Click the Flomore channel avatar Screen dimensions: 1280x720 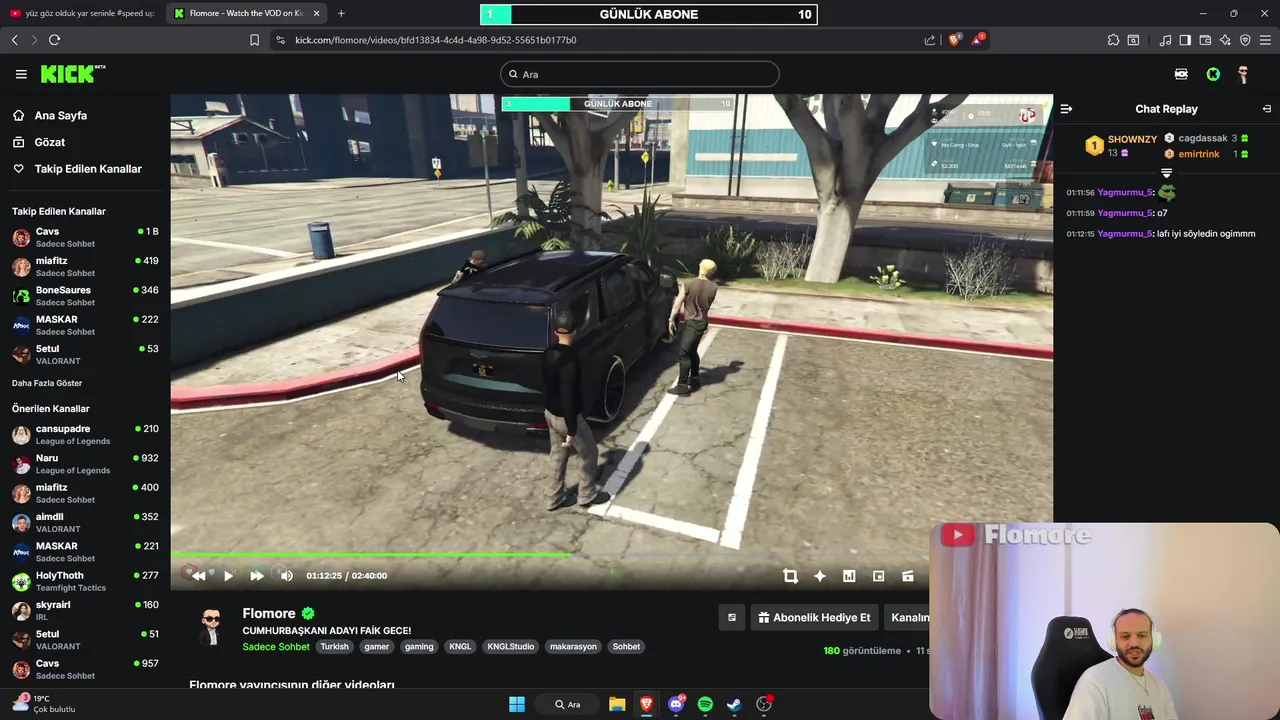[x=211, y=628]
